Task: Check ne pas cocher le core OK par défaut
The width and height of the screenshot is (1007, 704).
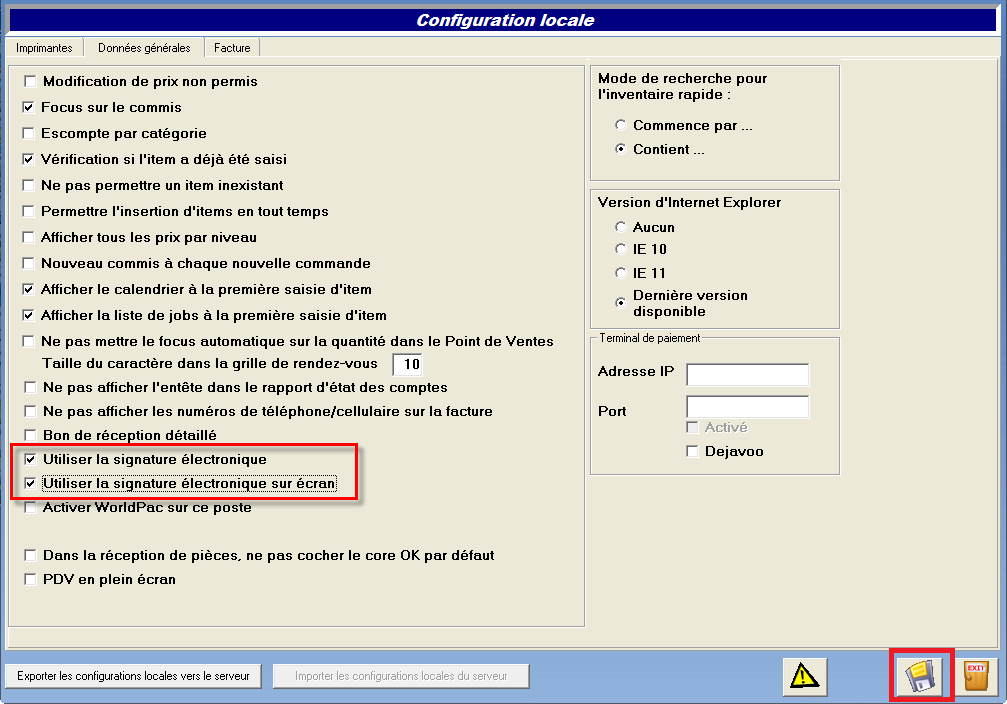Action: point(30,555)
